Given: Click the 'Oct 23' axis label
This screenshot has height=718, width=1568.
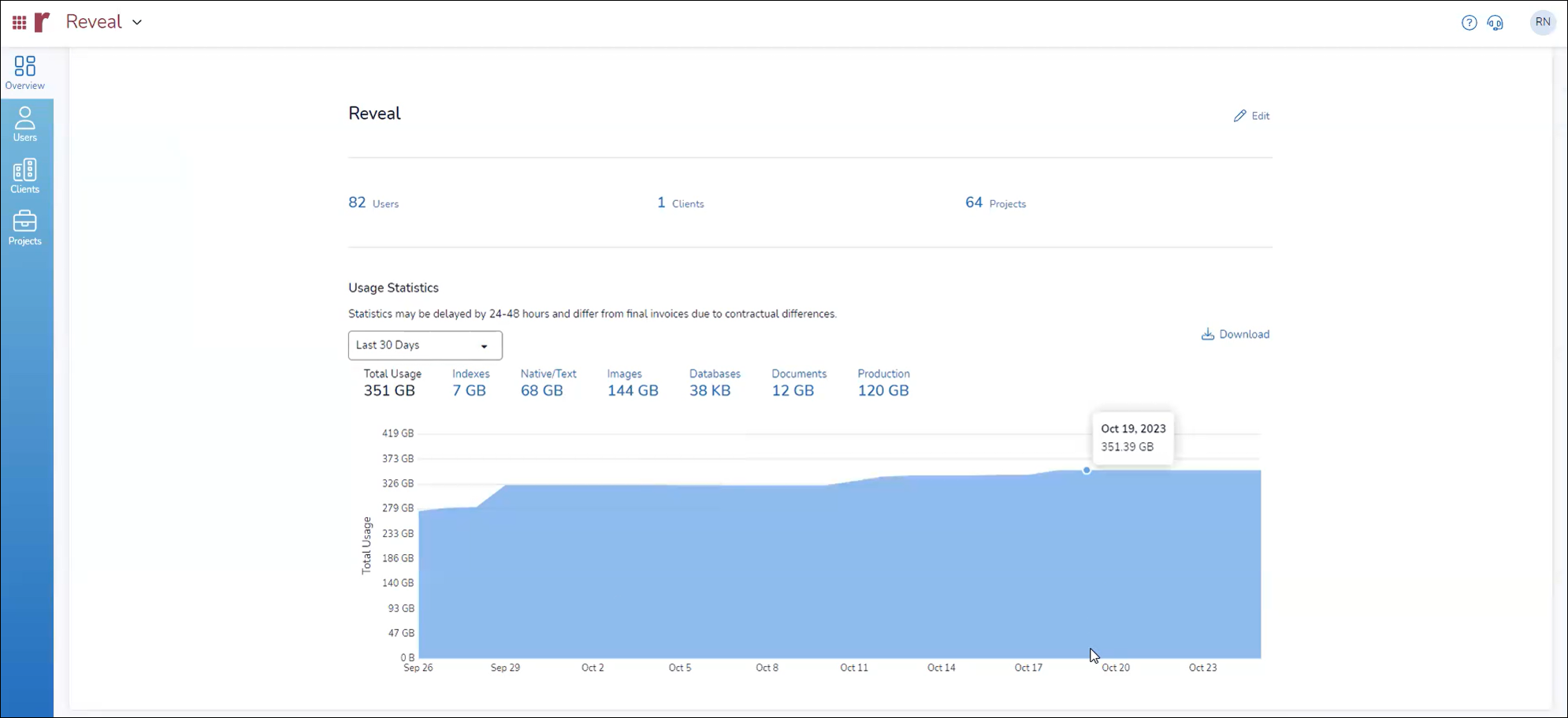Looking at the screenshot, I should pyautogui.click(x=1202, y=668).
